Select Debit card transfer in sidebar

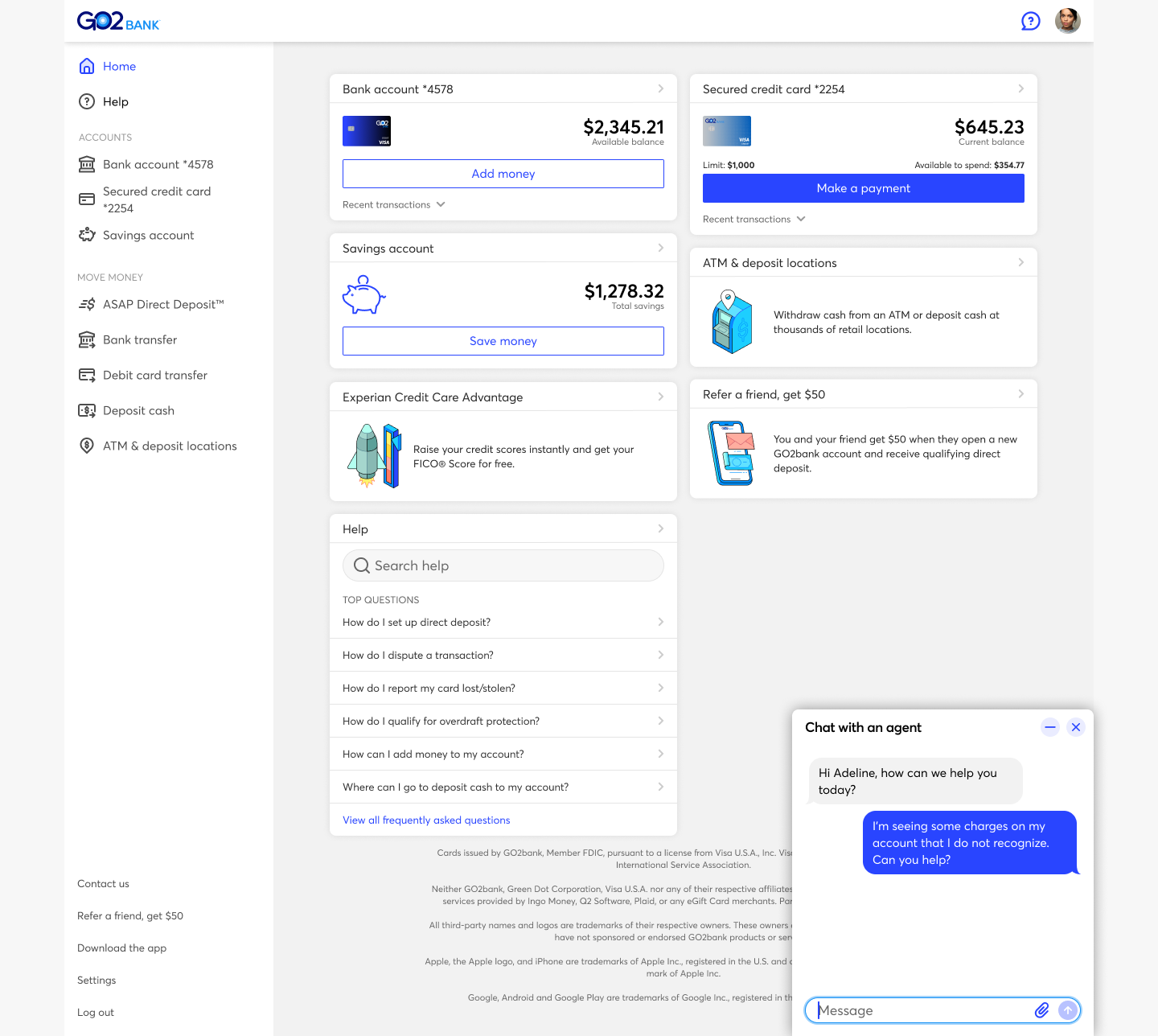tap(154, 376)
